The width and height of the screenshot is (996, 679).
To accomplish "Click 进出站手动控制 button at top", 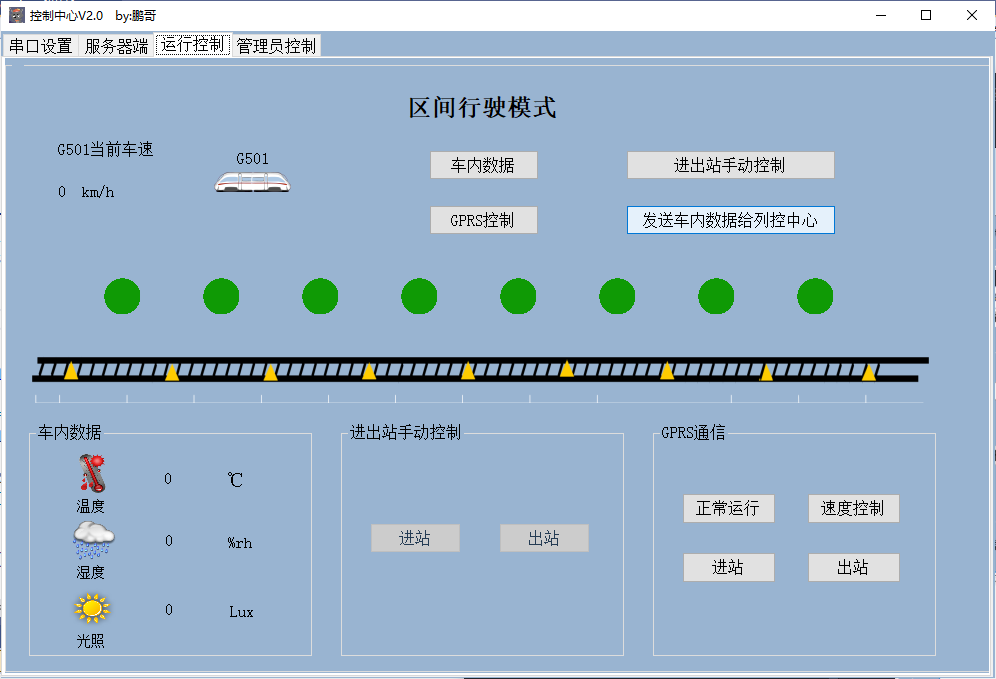I will point(730,165).
